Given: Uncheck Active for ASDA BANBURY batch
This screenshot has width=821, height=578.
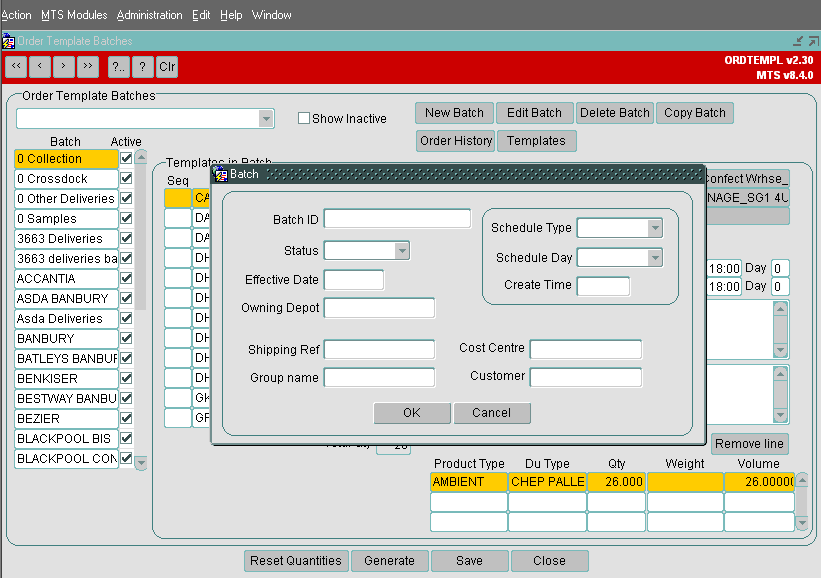Looking at the screenshot, I should pos(126,298).
